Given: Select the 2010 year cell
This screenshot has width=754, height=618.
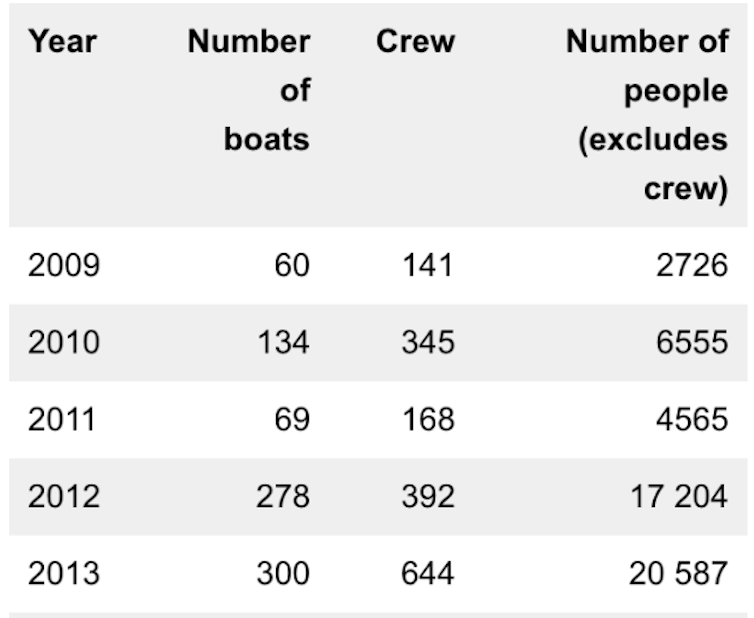Looking at the screenshot, I should pyautogui.click(x=64, y=342).
